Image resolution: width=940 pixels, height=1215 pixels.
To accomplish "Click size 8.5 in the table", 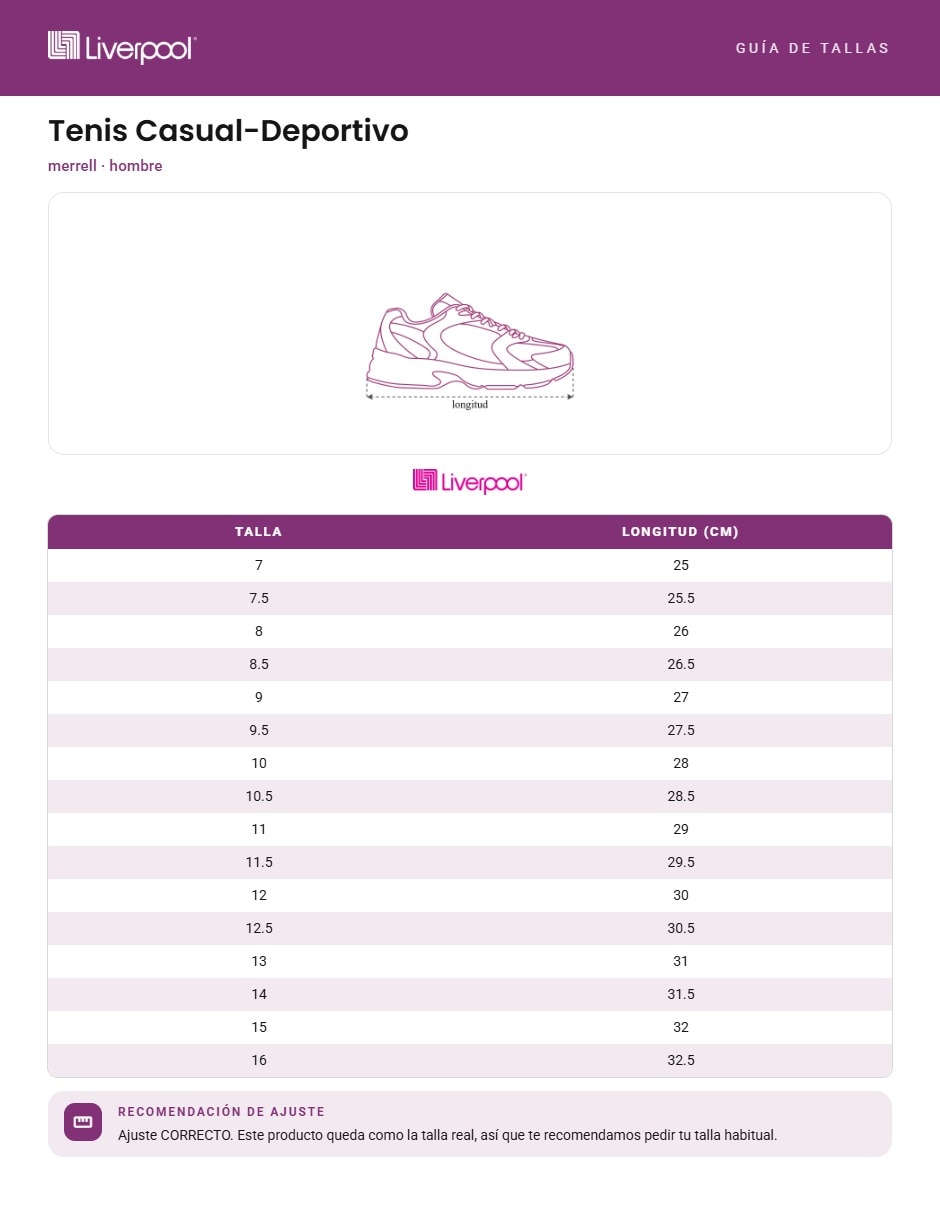I will [259, 664].
